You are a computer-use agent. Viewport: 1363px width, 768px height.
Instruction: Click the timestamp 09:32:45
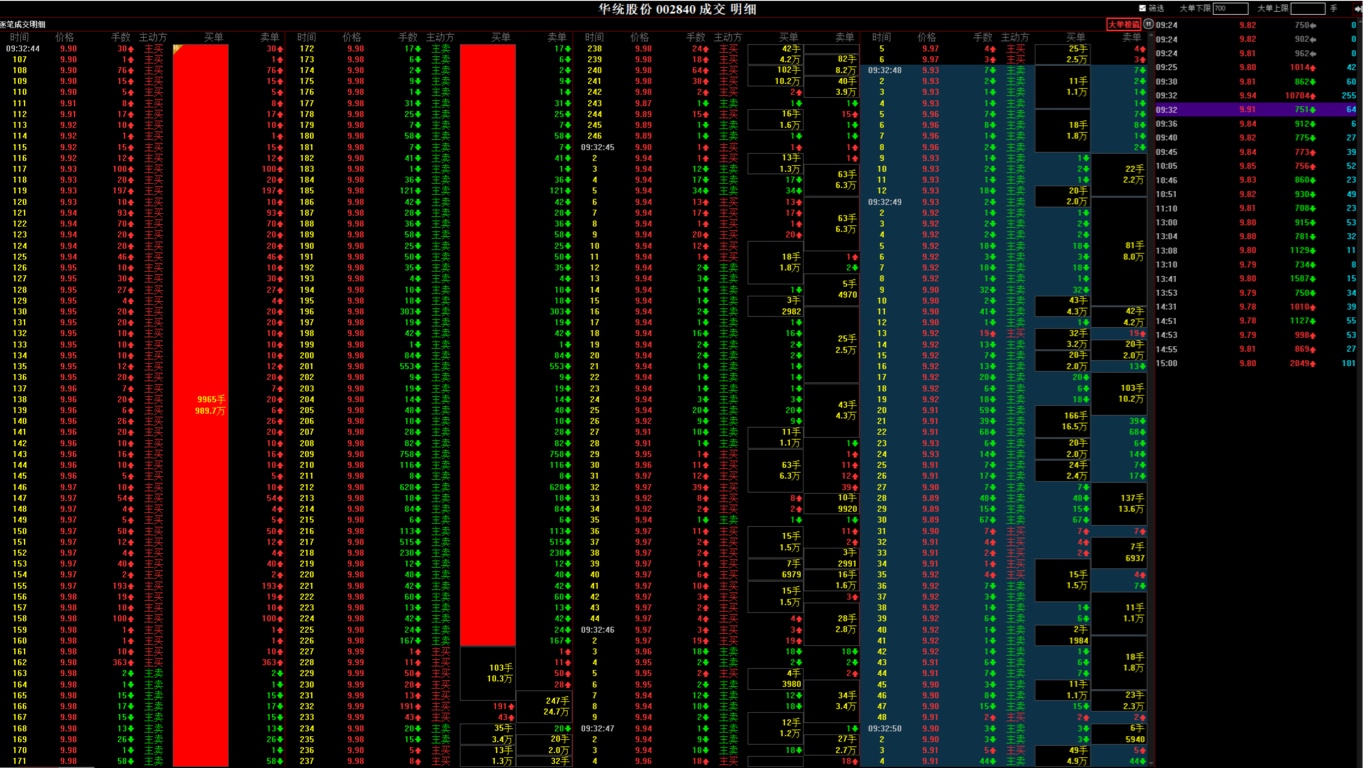tap(598, 146)
